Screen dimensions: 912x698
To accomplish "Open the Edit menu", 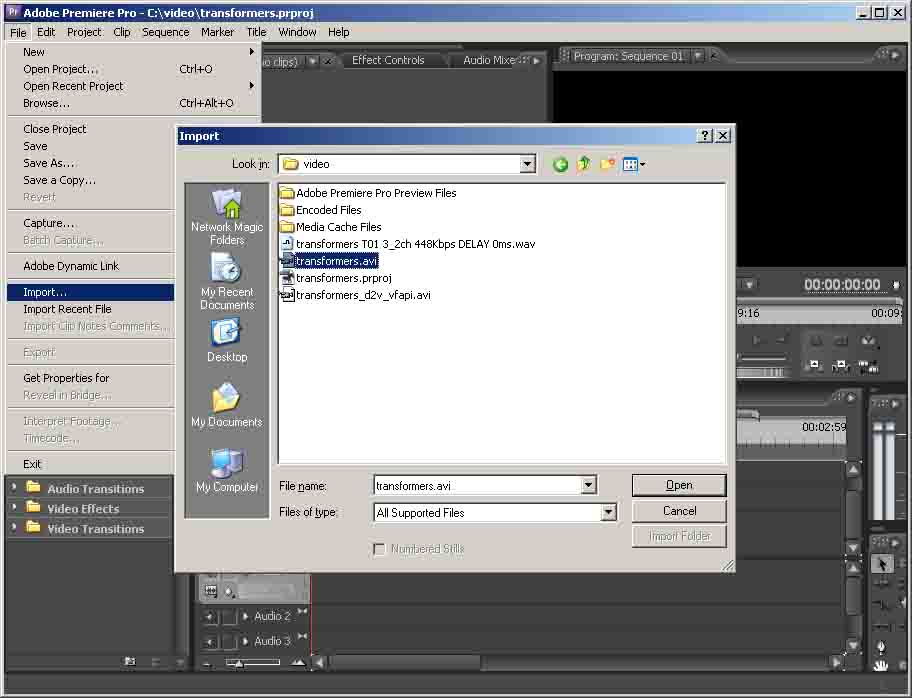I will [46, 32].
